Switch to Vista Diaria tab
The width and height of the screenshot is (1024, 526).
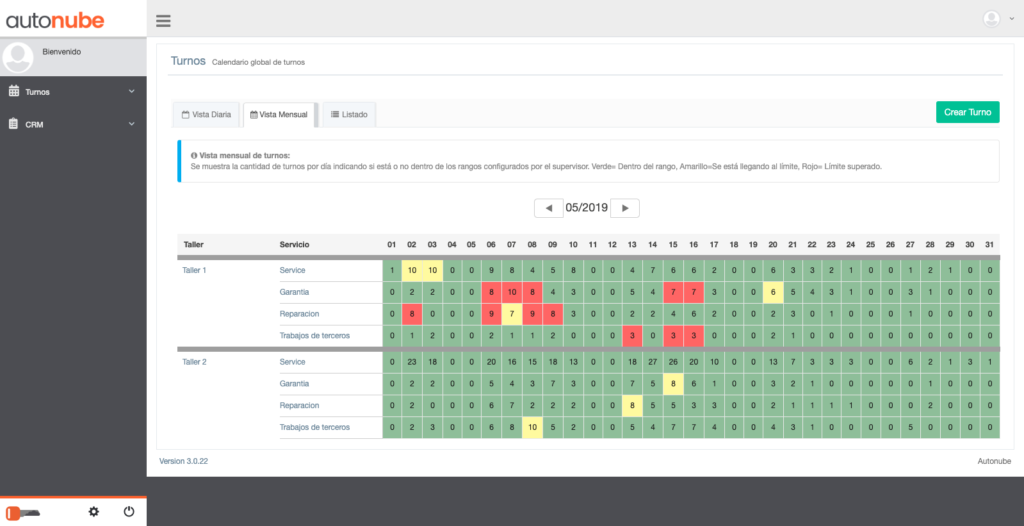(206, 114)
